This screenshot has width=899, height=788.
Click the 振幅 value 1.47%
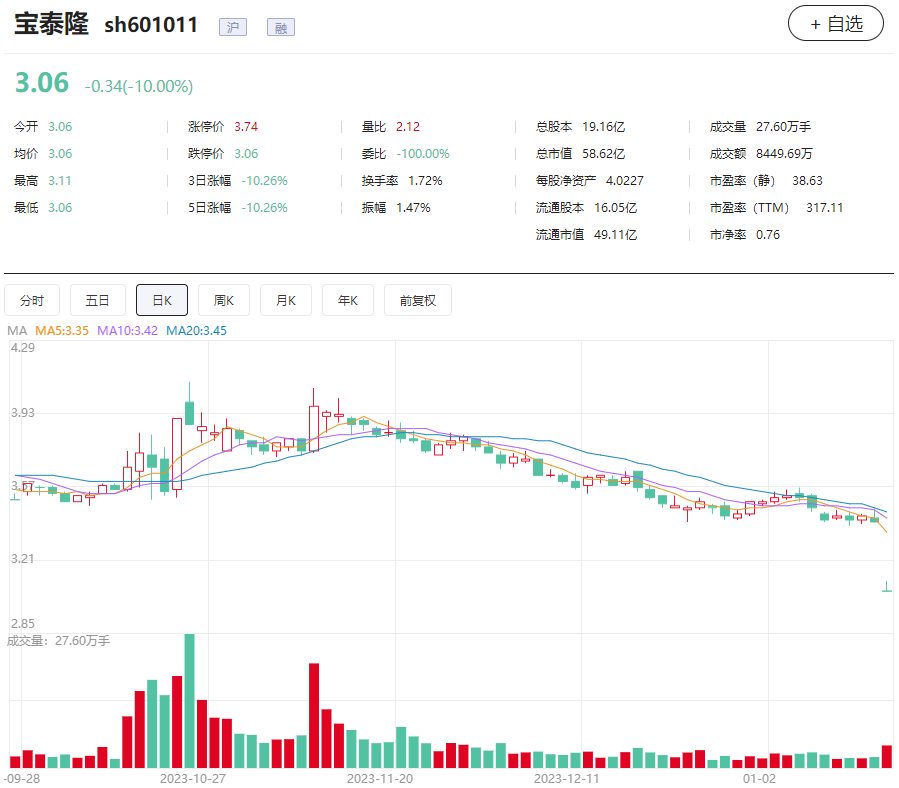(413, 208)
